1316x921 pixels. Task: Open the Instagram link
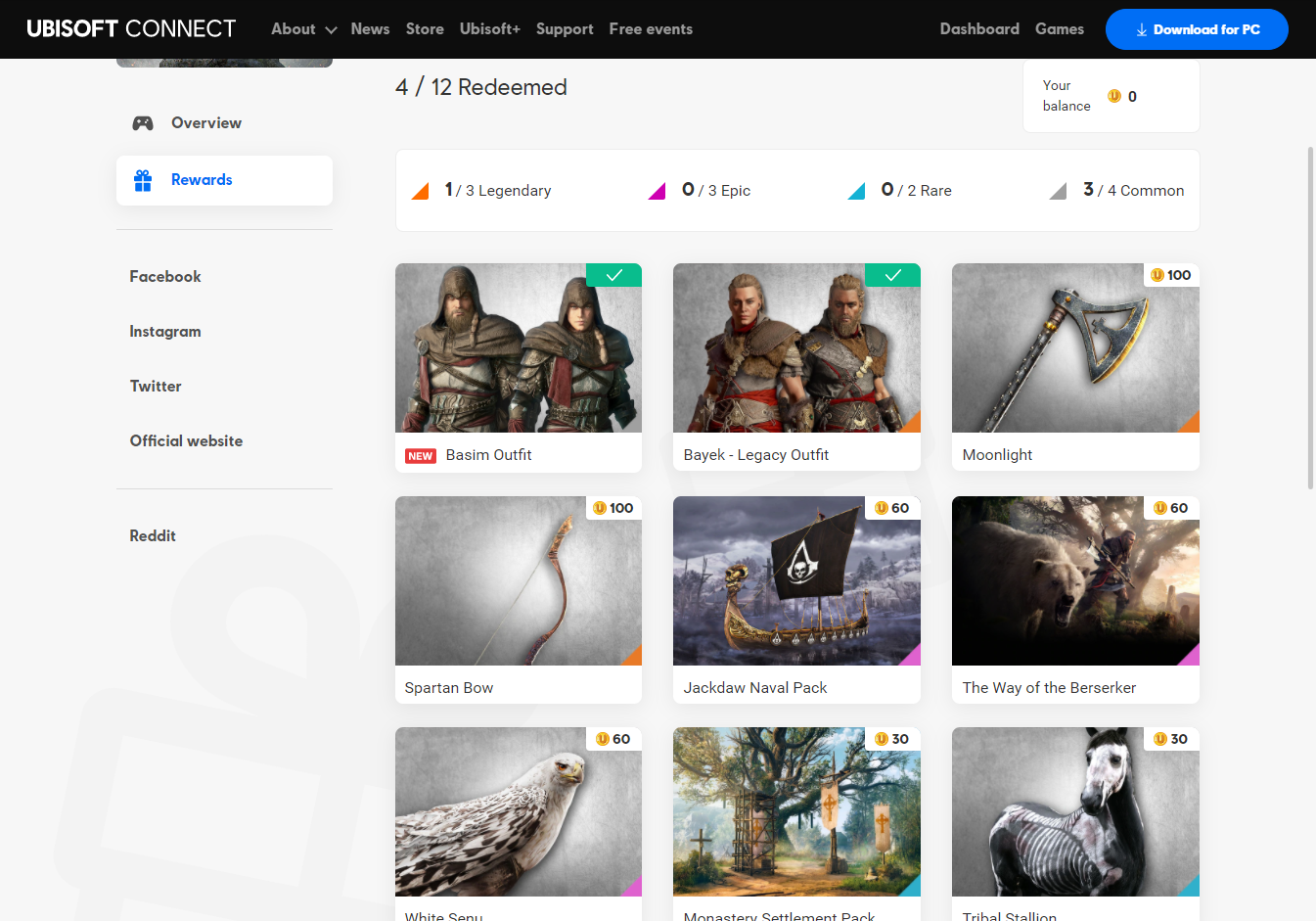[165, 332]
